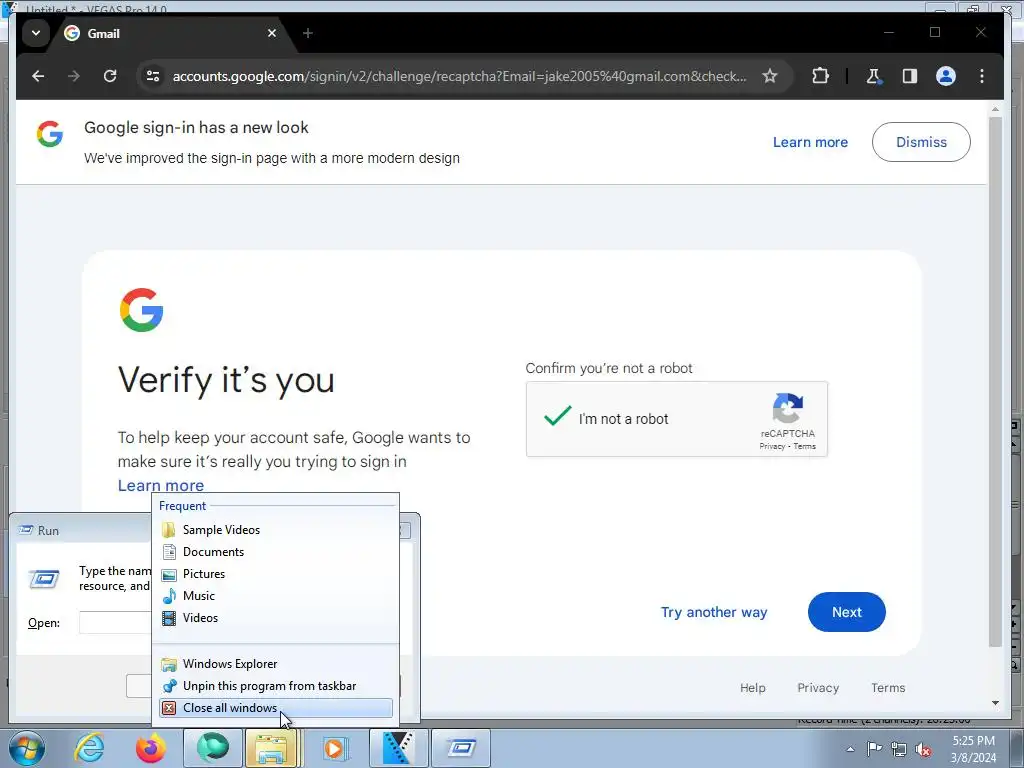Select Unpin this program from taskbar

tap(276, 686)
